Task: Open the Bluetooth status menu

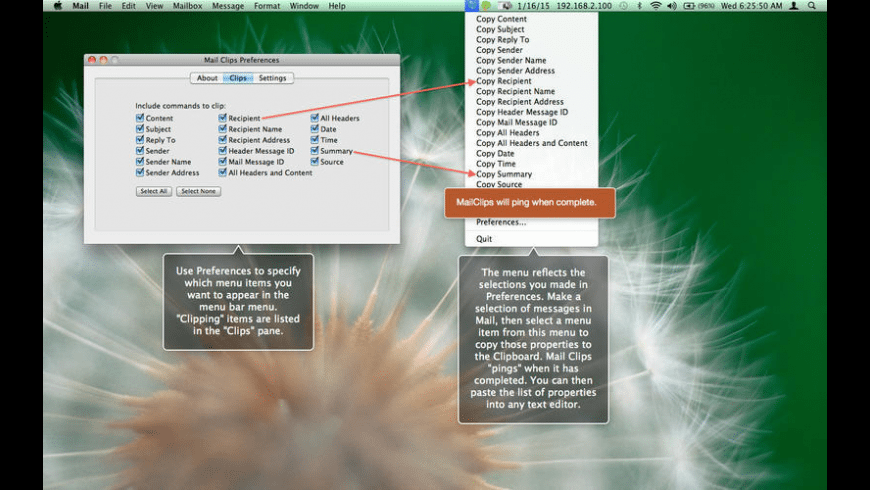Action: point(639,6)
